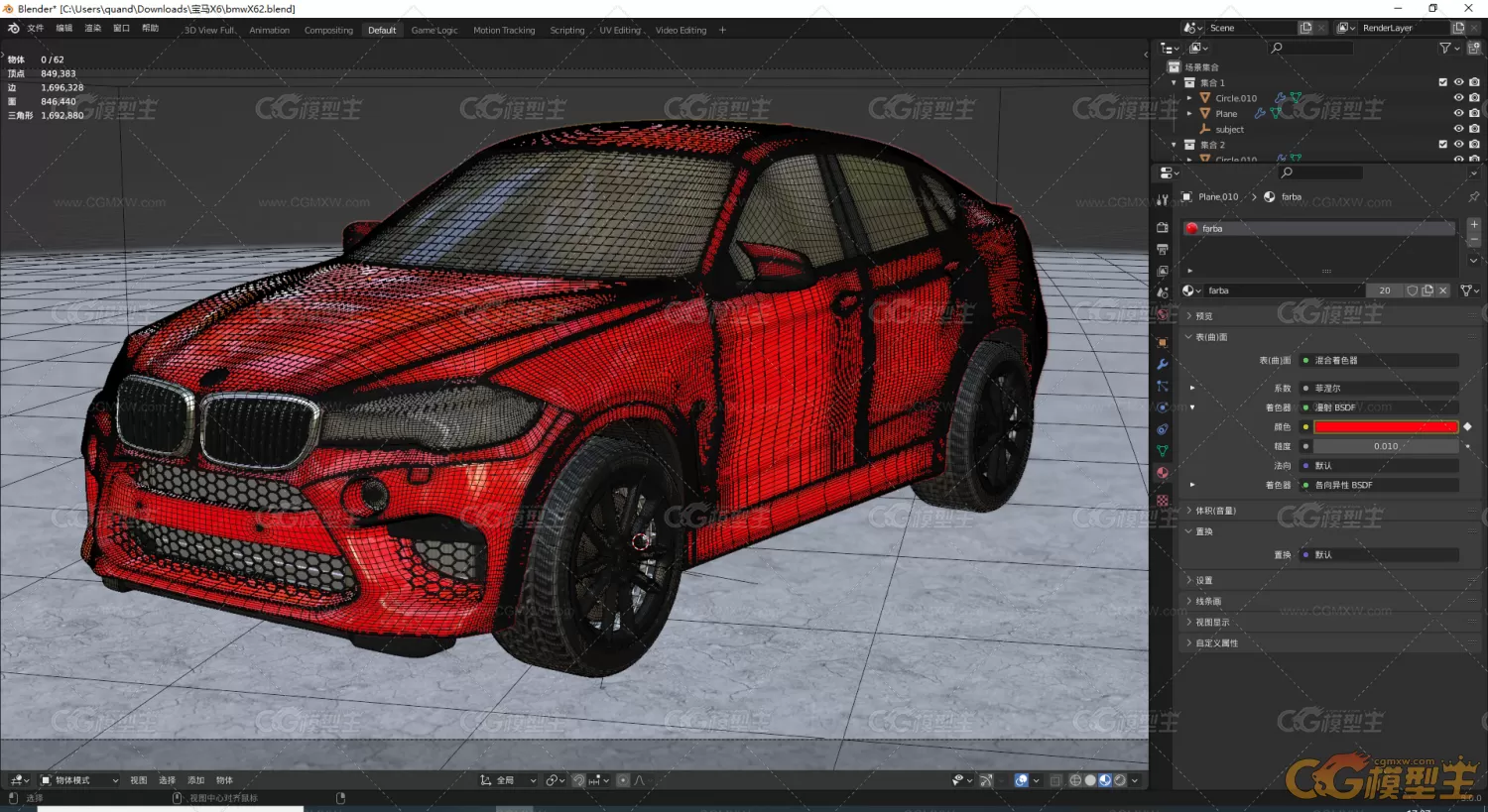
Task: Exclude collection 集合 1 via checkbox
Action: [1443, 82]
